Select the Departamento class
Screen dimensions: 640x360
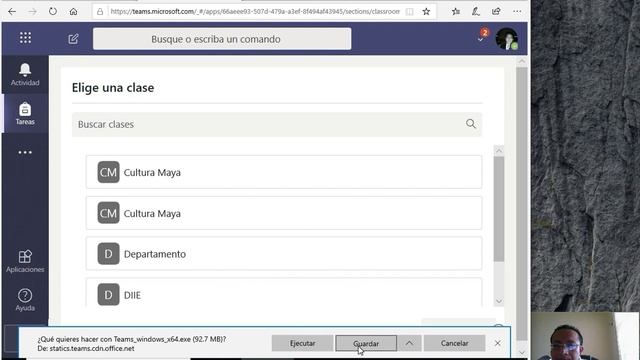click(x=284, y=253)
